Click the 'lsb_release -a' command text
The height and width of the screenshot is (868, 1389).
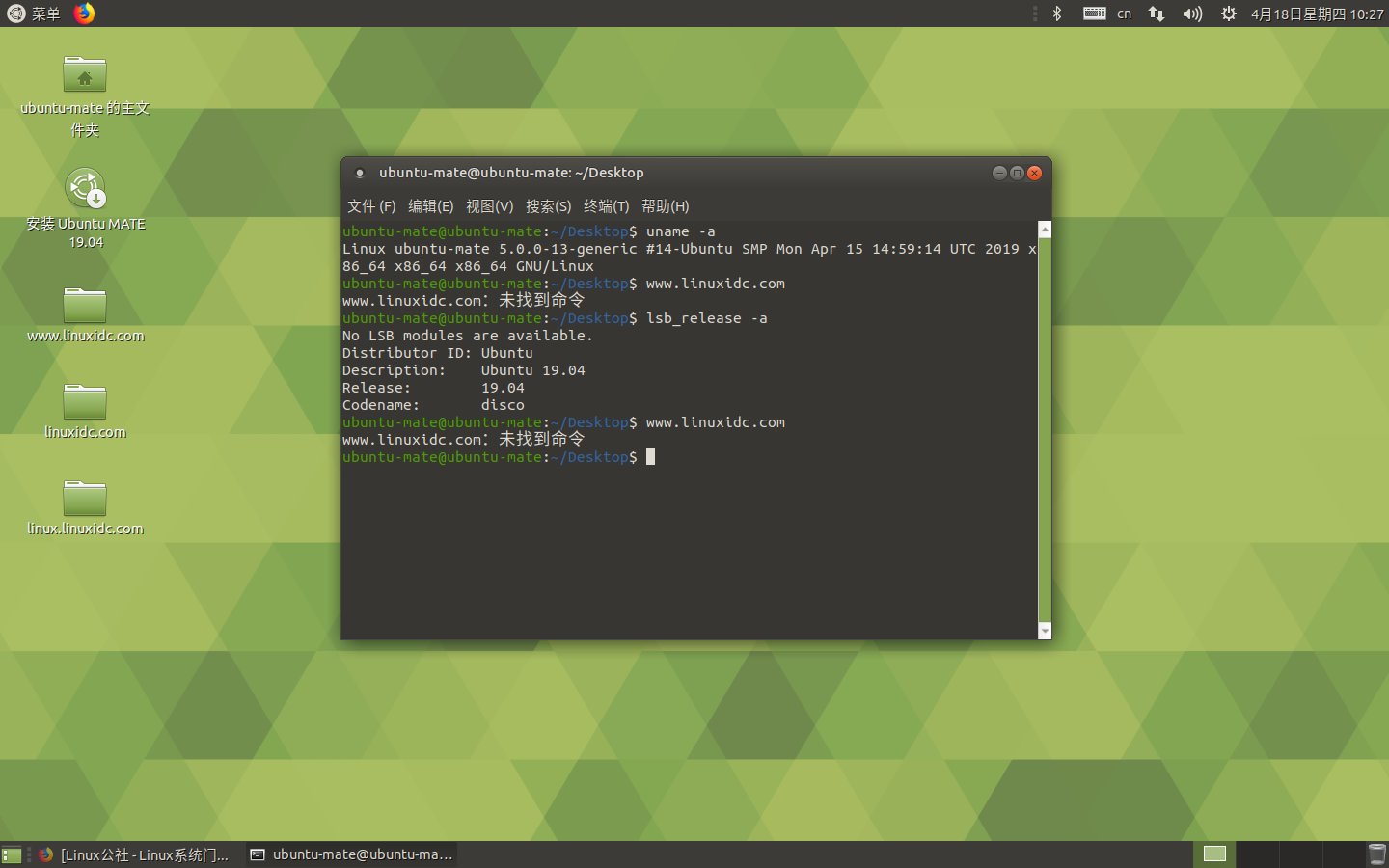pyautogui.click(x=706, y=318)
